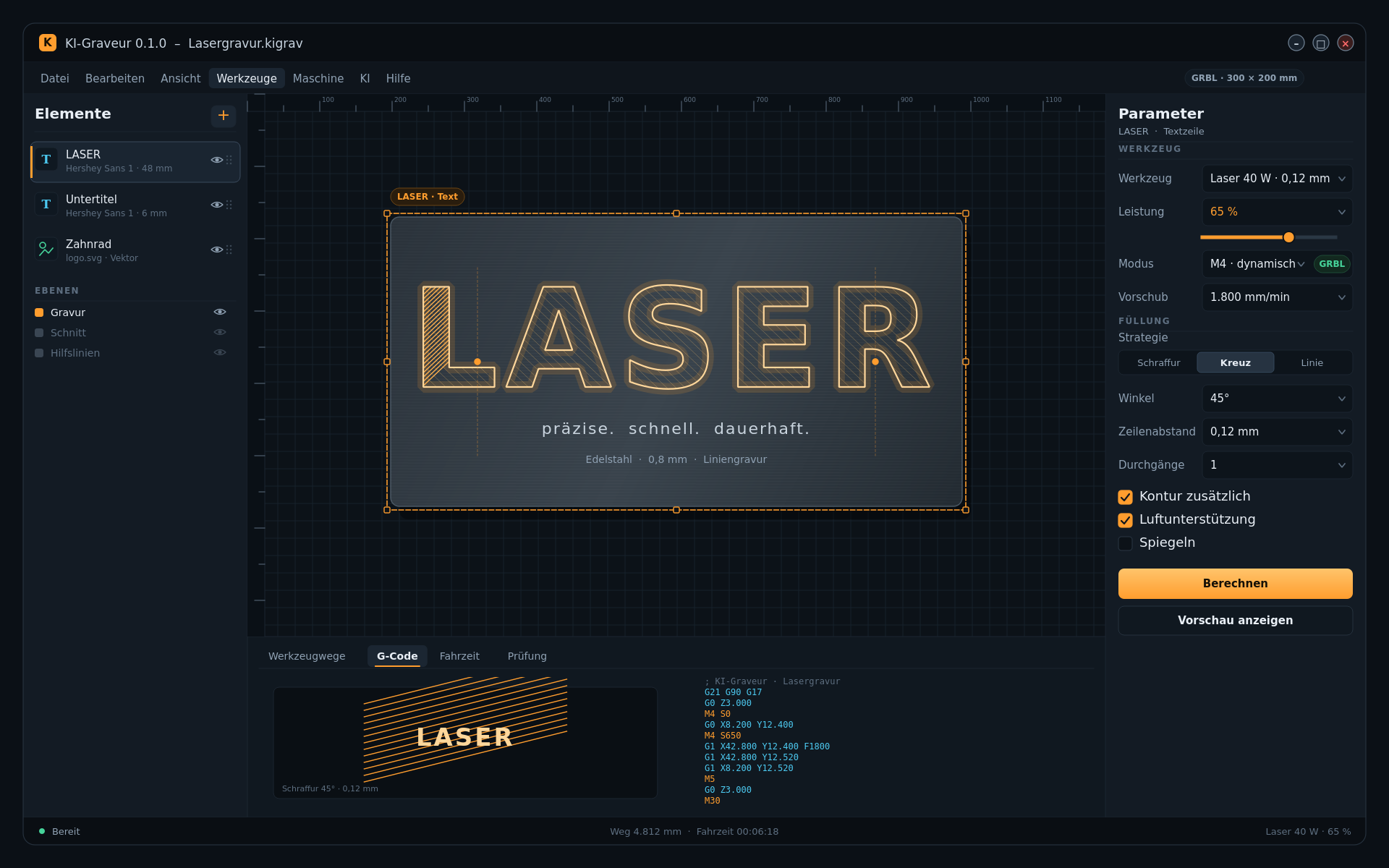
Task: Hide the Untertitel element with its eye icon
Action: pos(216,205)
